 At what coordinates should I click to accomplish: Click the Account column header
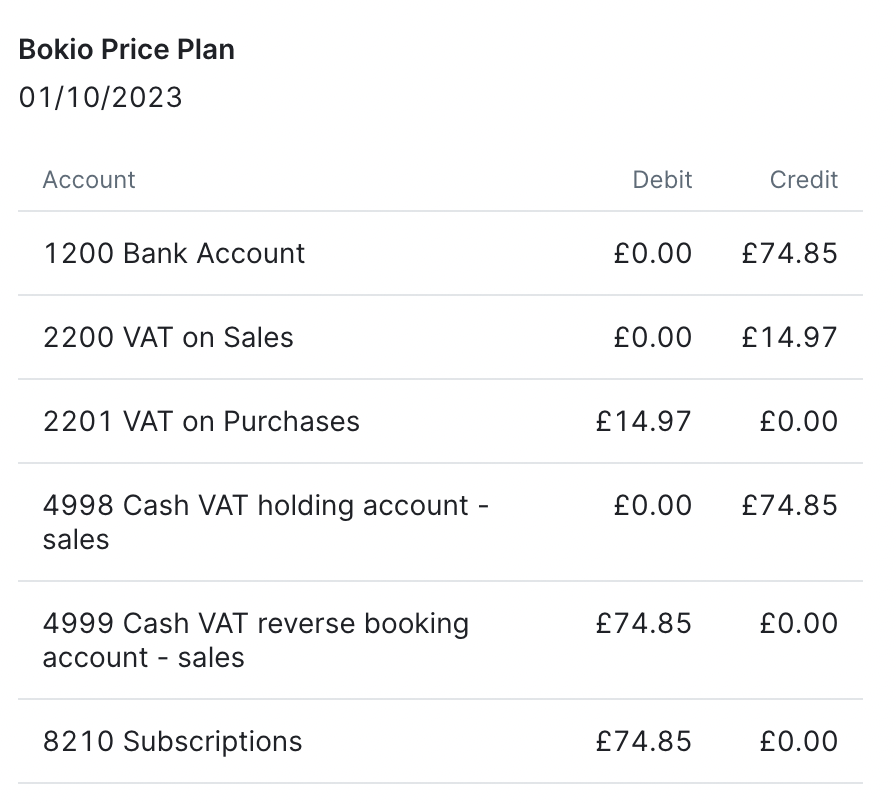coord(89,180)
